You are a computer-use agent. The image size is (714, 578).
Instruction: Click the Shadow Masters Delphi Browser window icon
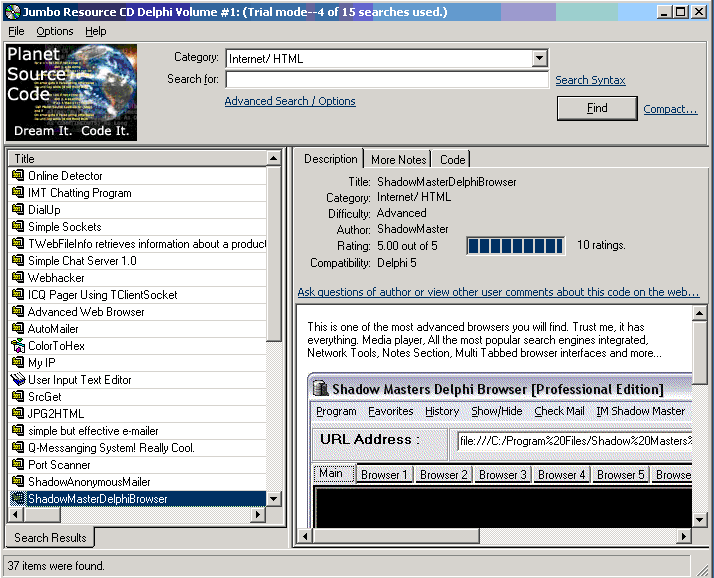321,389
